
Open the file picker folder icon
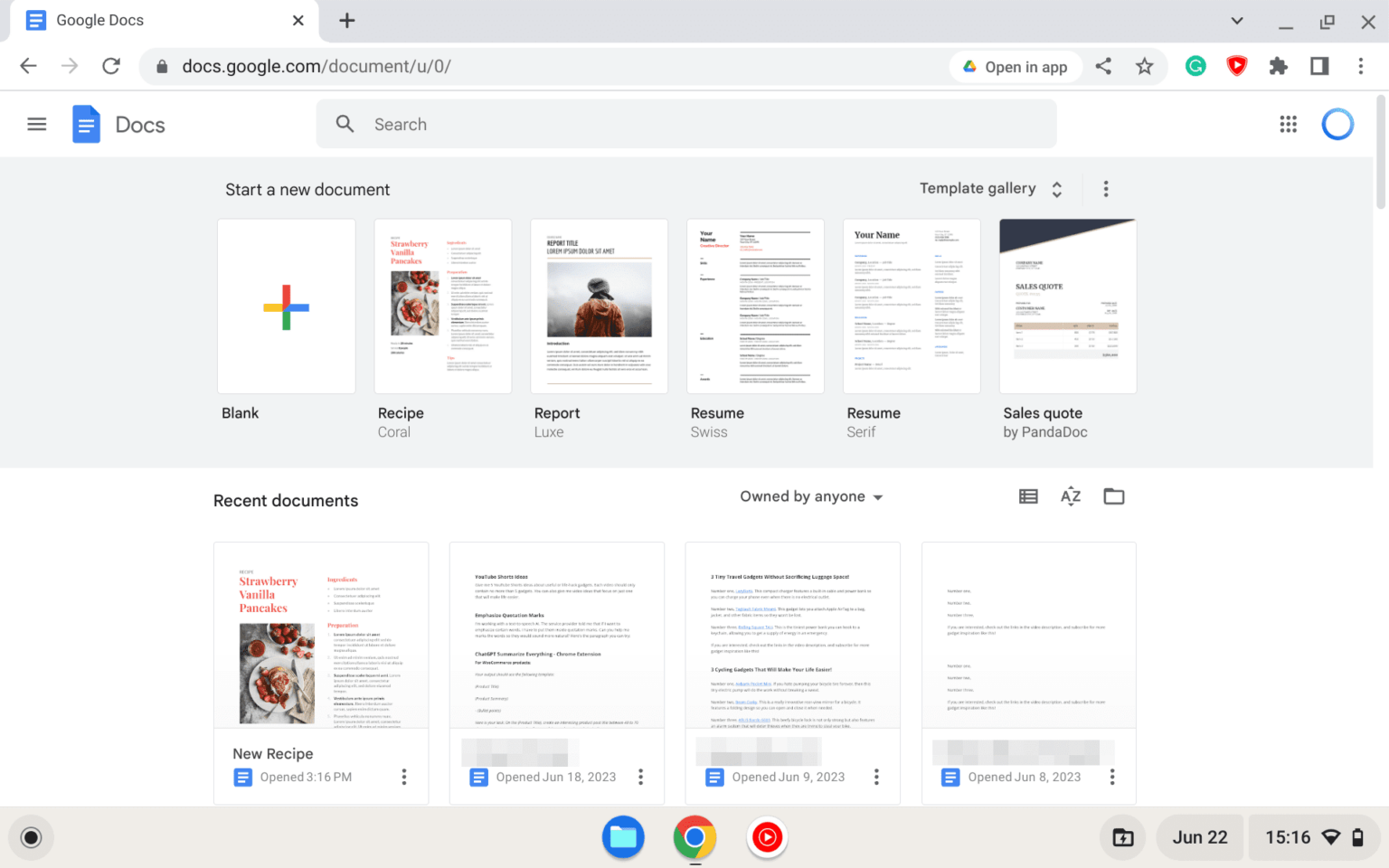click(x=1113, y=495)
